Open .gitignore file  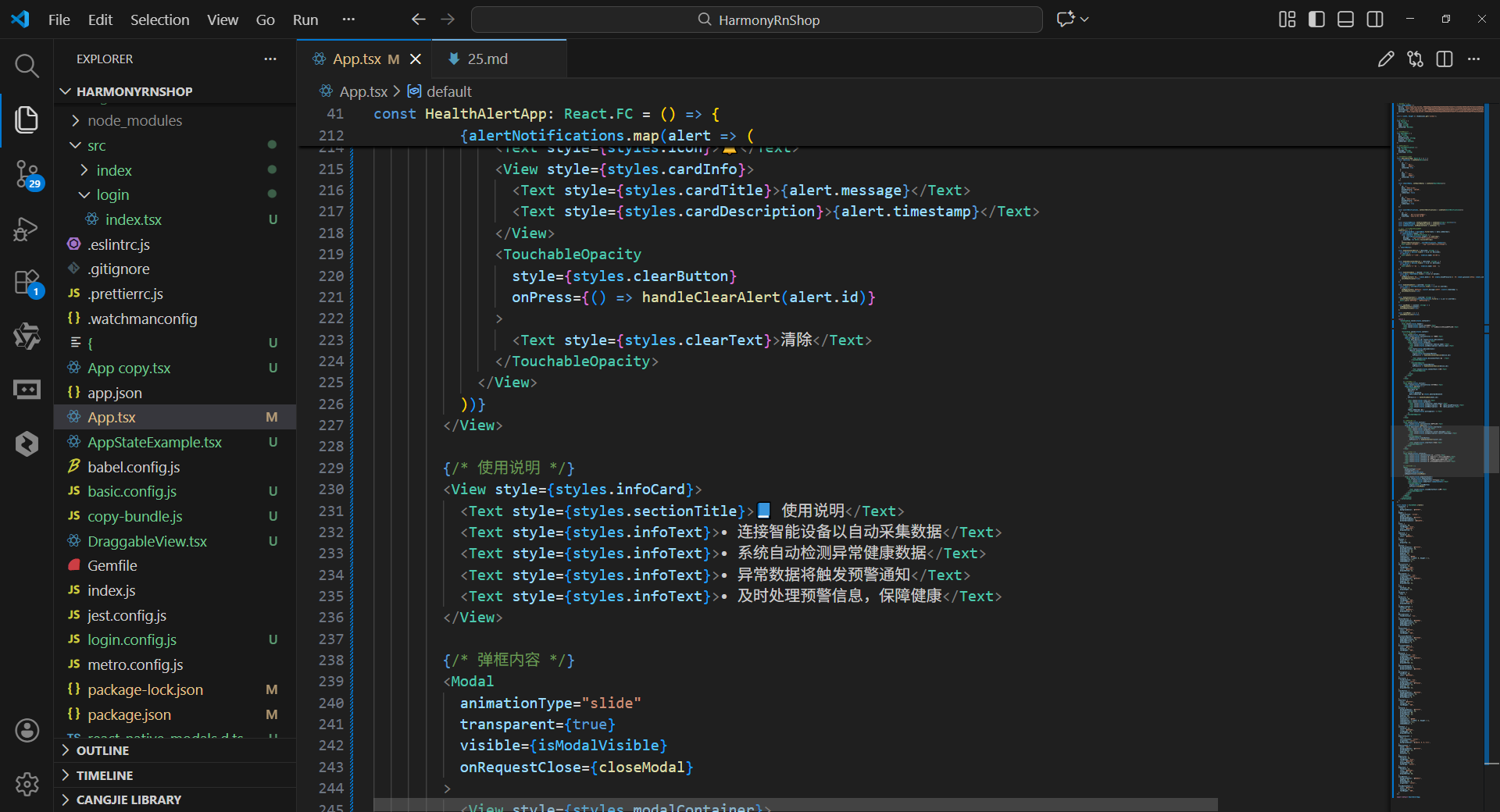(x=175, y=269)
